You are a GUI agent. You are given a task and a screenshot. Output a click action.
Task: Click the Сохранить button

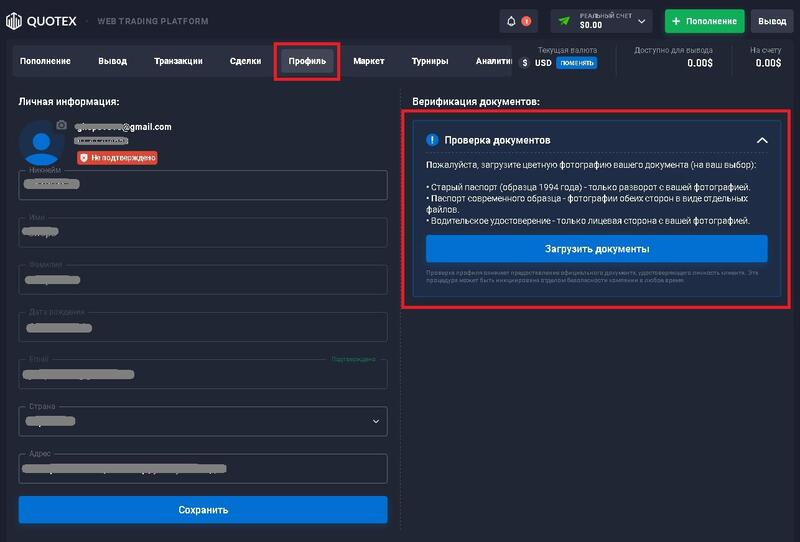pyautogui.click(x=203, y=510)
